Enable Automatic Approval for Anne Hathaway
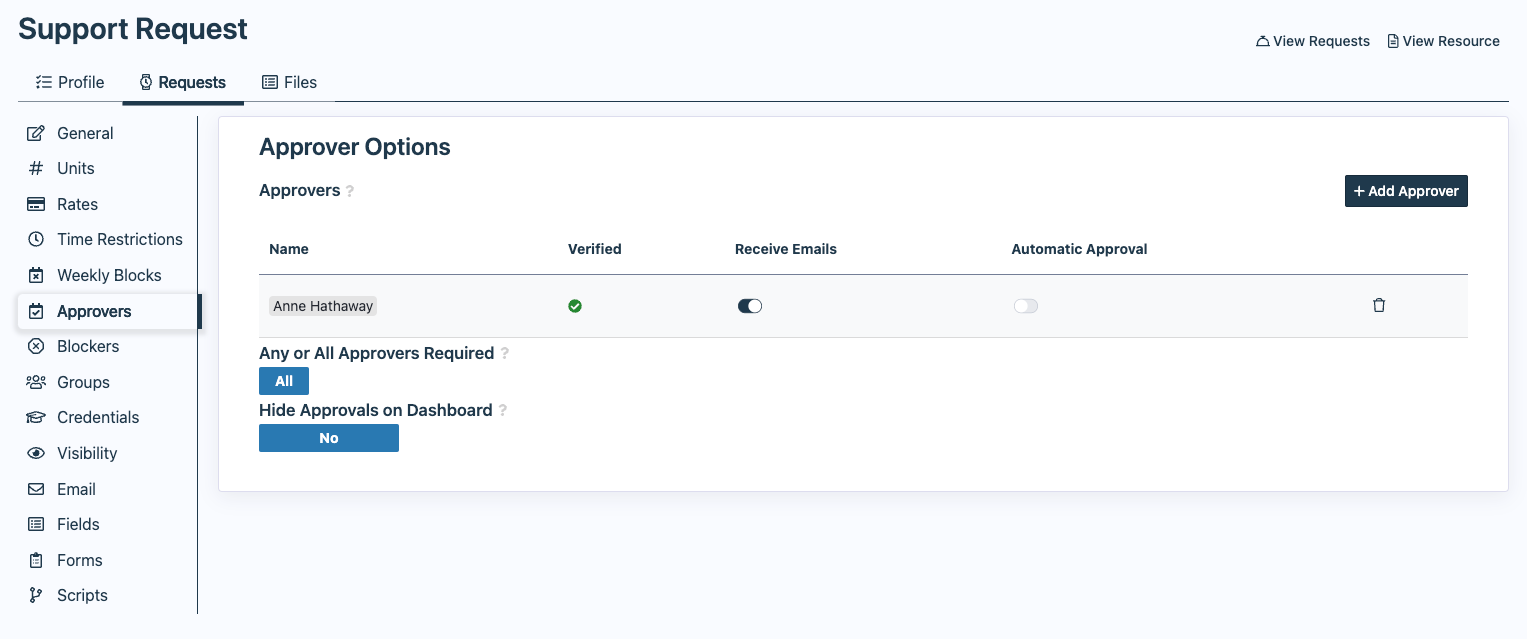 click(1026, 306)
